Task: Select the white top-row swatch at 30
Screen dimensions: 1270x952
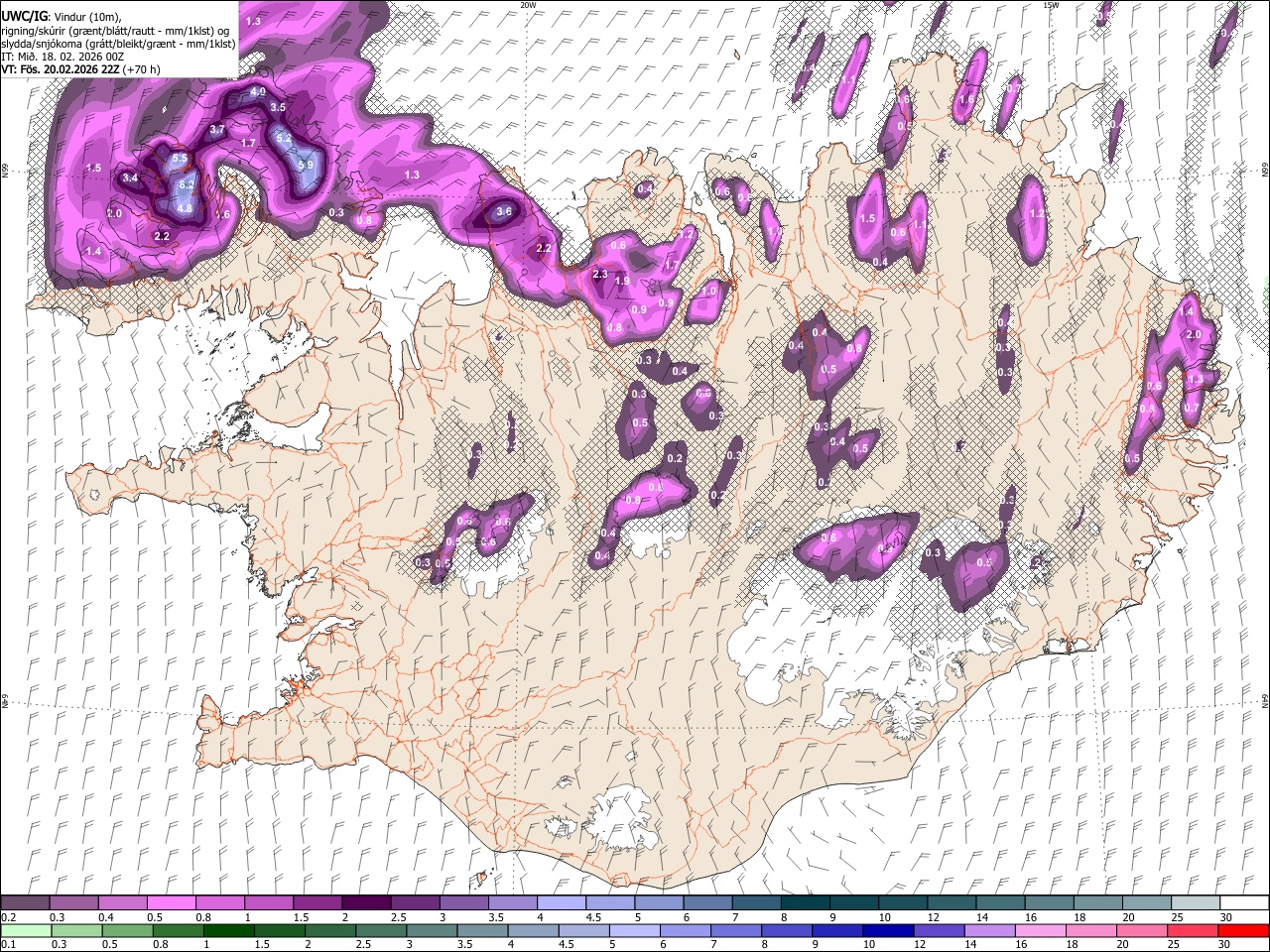Action: coord(1244,902)
